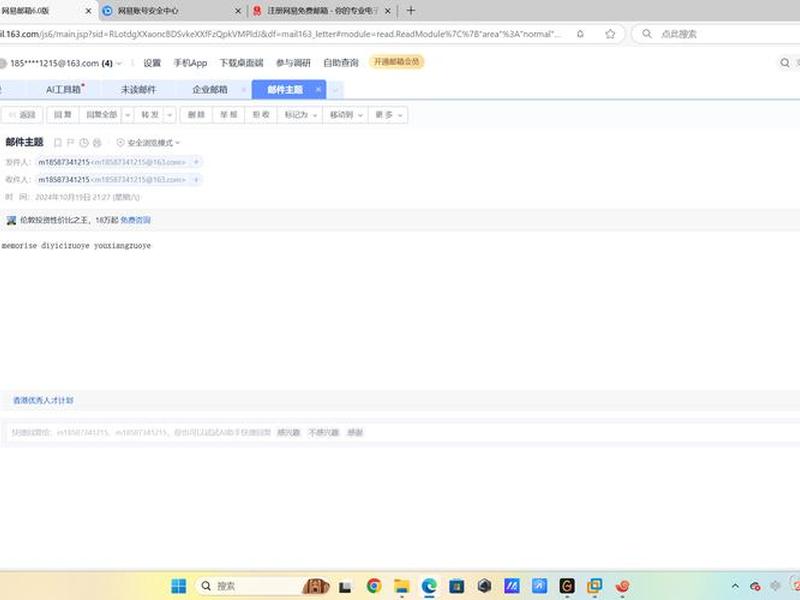Click the clock reminder icon next to subject
This screenshot has height=600, width=800.
pyautogui.click(x=84, y=143)
